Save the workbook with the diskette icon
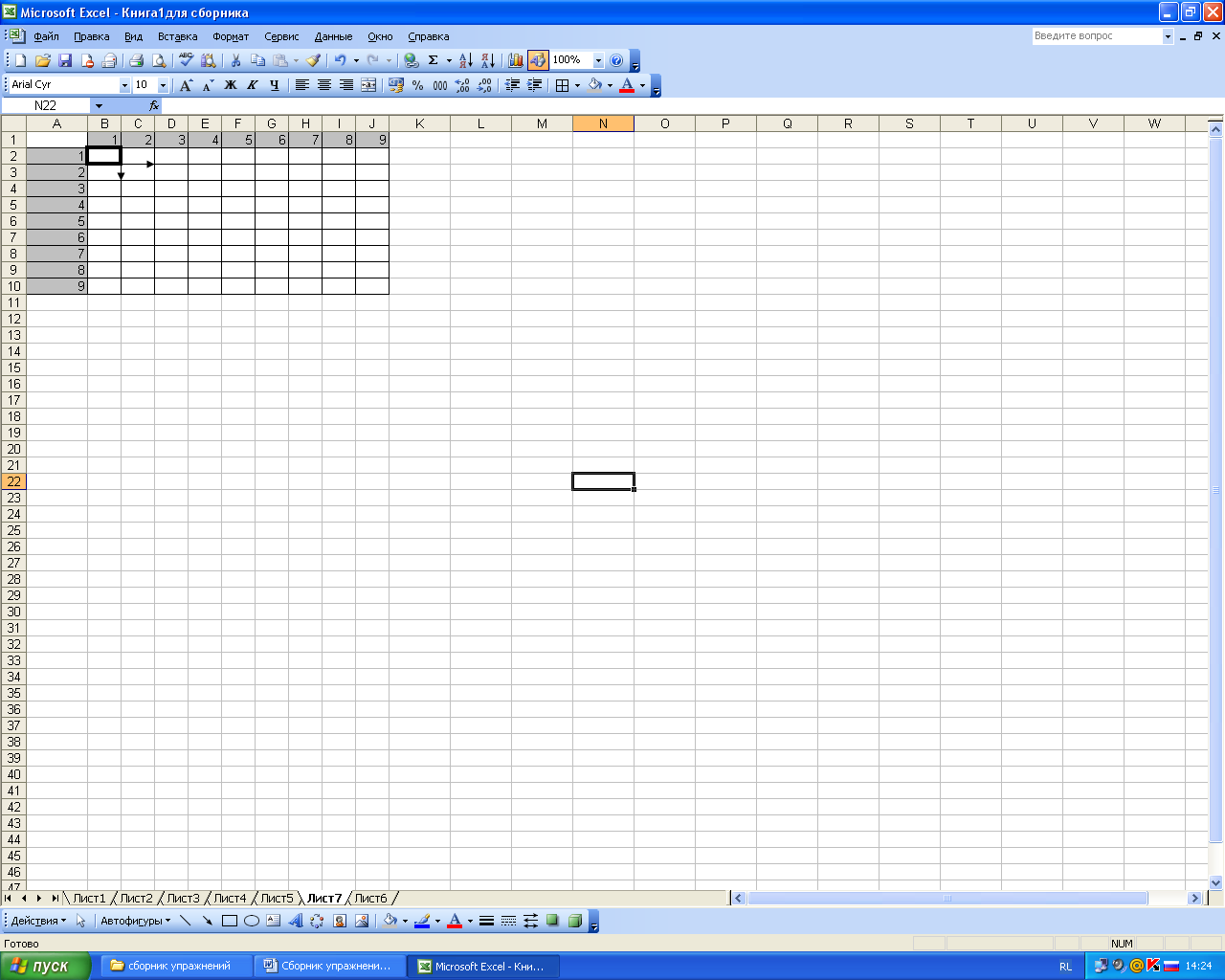 [x=65, y=60]
